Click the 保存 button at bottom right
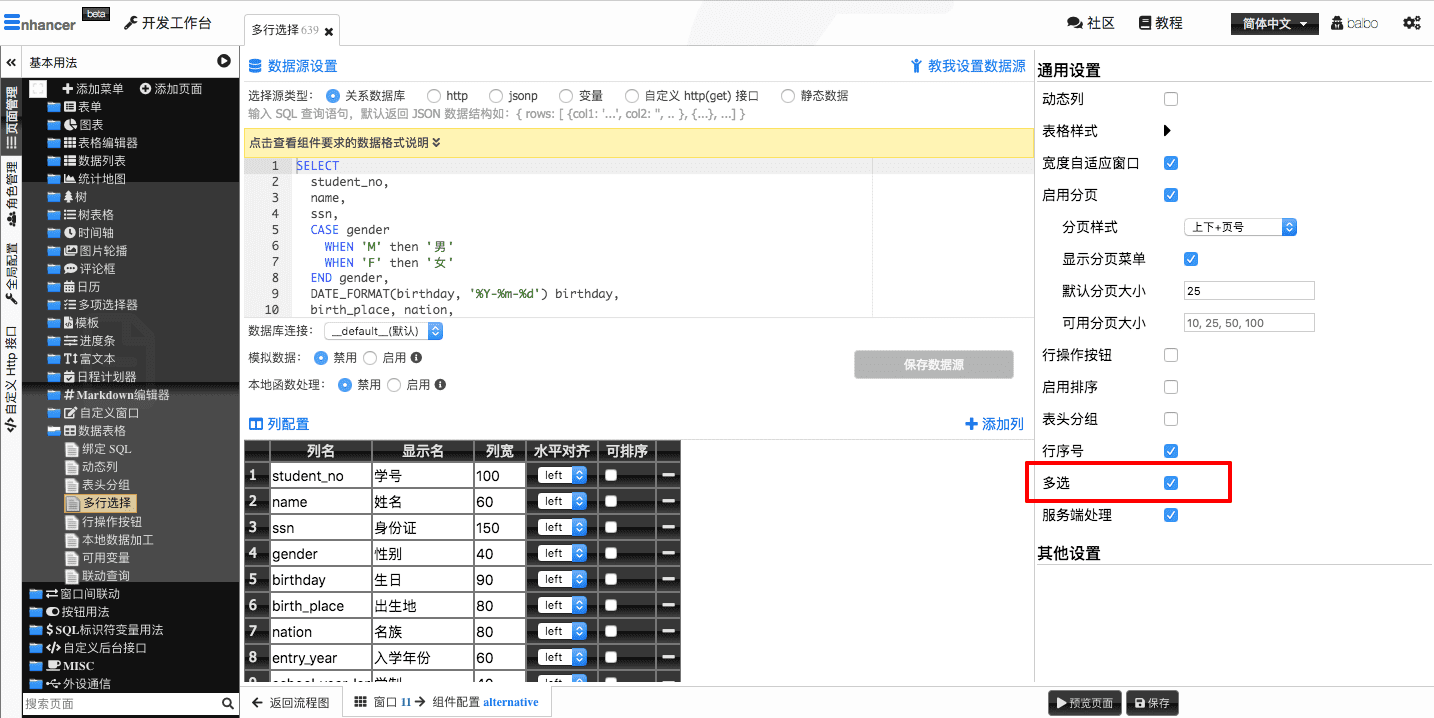Image resolution: width=1434 pixels, height=718 pixels. coord(1152,703)
